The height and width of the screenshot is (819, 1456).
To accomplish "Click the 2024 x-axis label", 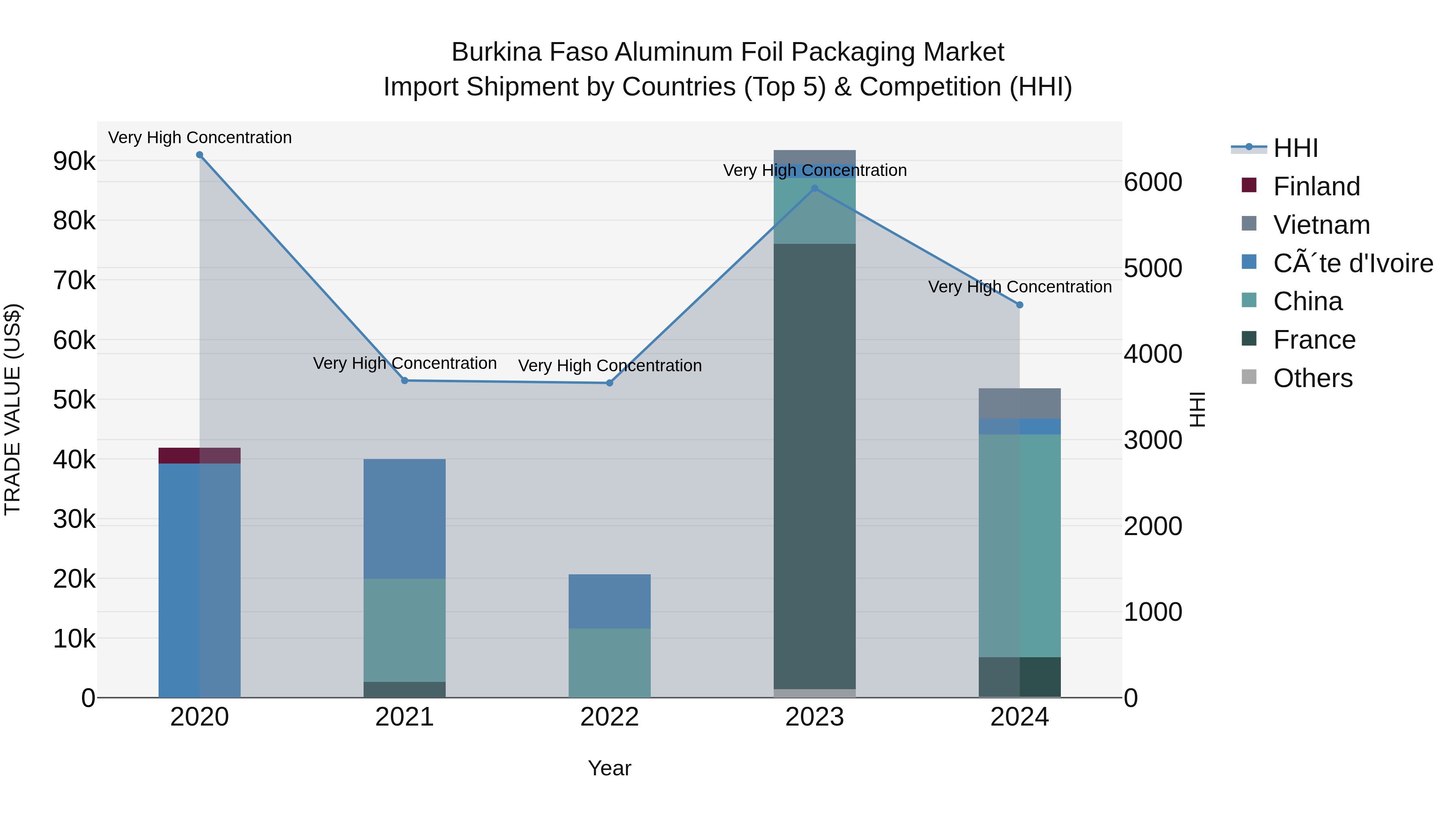I will [x=1020, y=717].
